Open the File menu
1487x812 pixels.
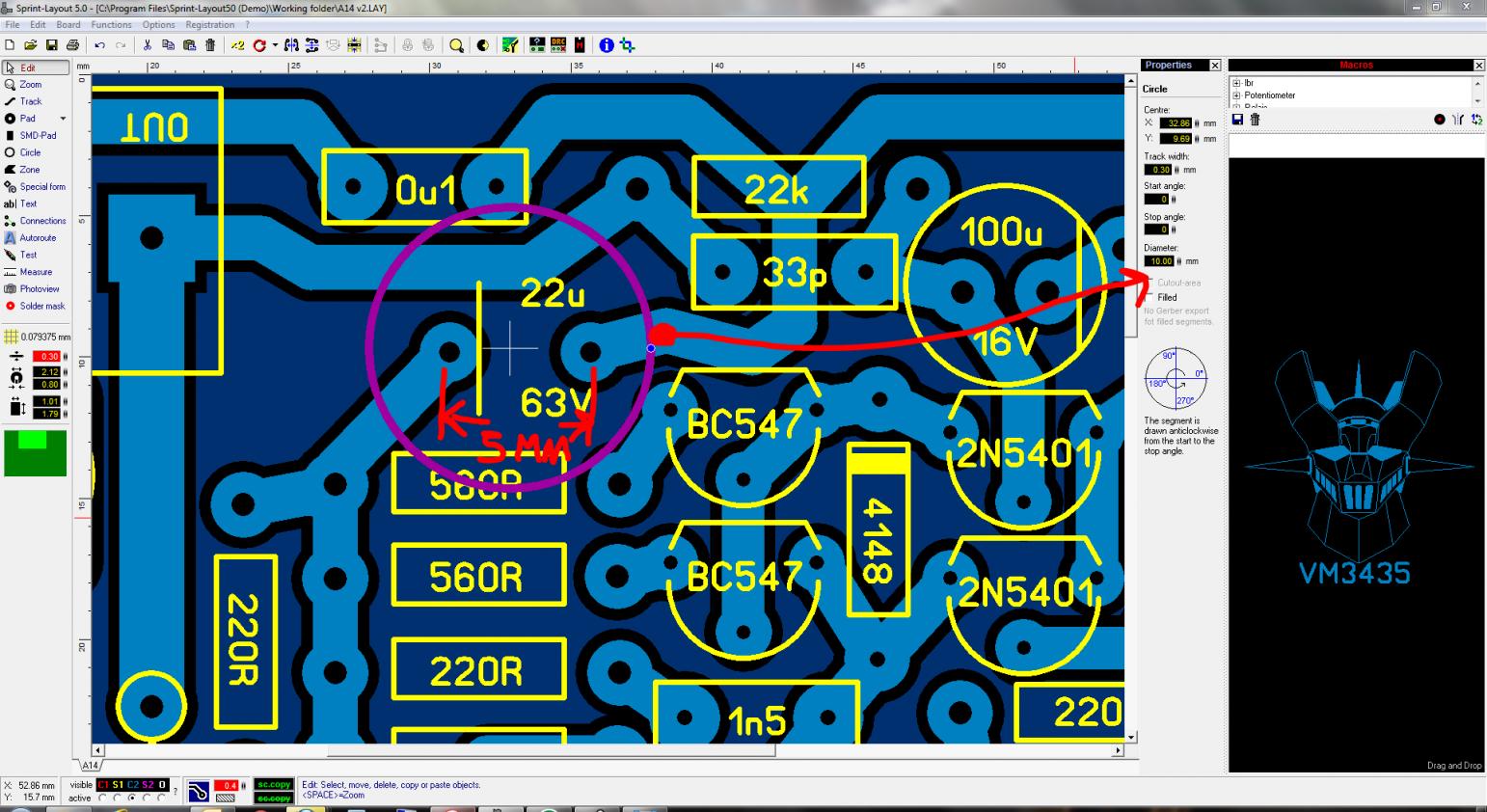tap(13, 25)
